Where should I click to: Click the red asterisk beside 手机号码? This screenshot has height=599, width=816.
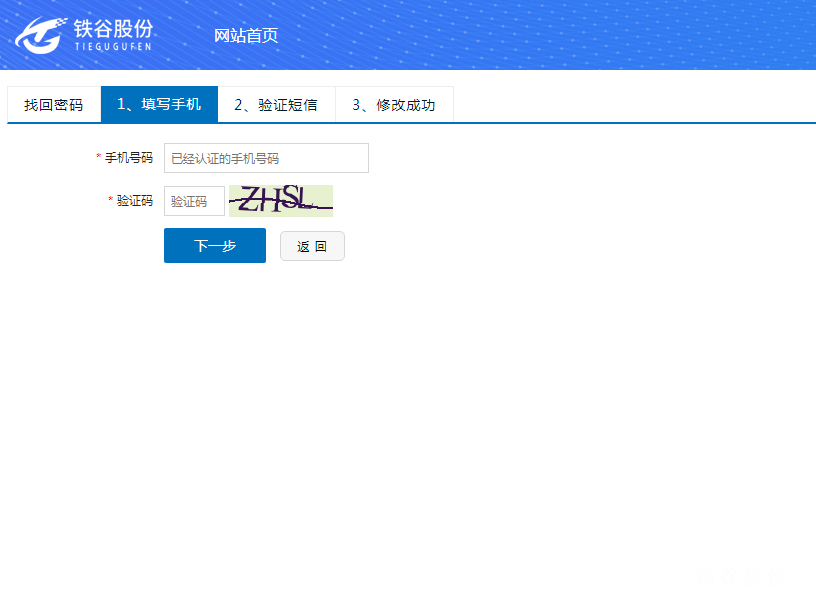pyautogui.click(x=99, y=159)
